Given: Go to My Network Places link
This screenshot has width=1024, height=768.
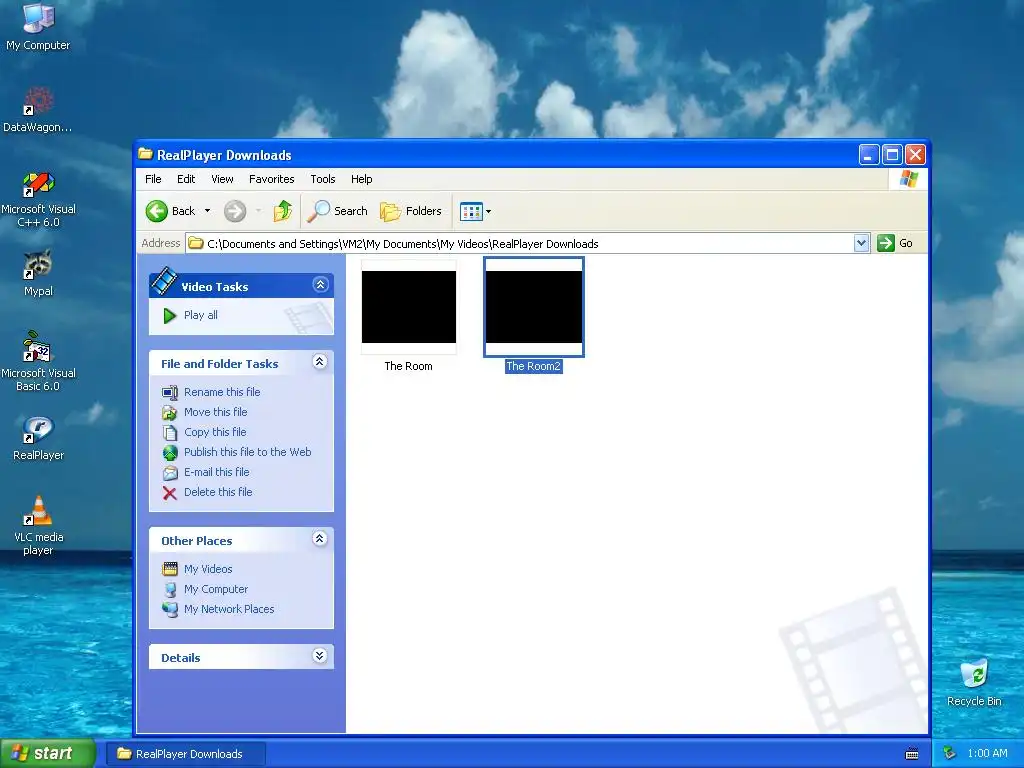Looking at the screenshot, I should [x=229, y=609].
